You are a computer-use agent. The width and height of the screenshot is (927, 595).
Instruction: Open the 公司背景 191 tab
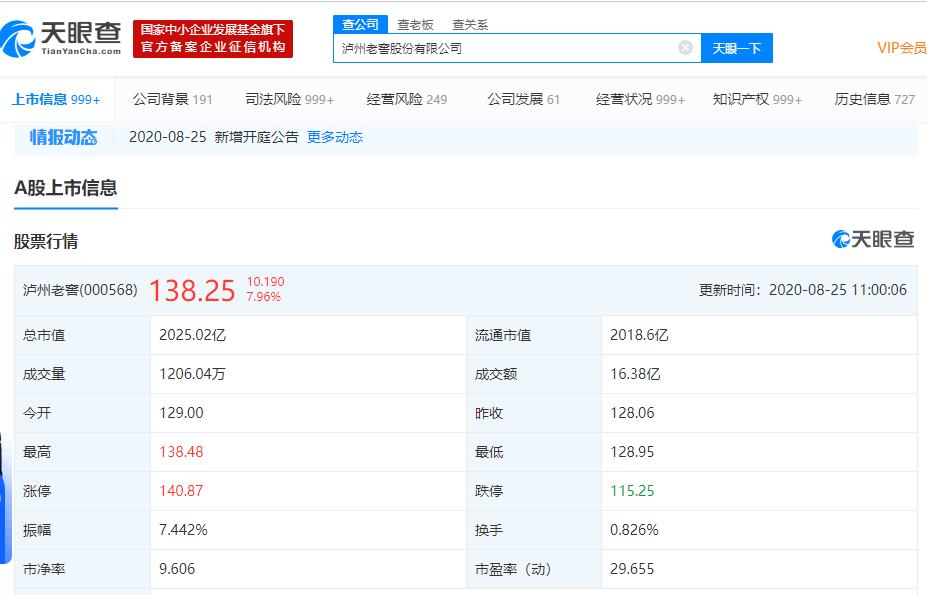click(172, 99)
